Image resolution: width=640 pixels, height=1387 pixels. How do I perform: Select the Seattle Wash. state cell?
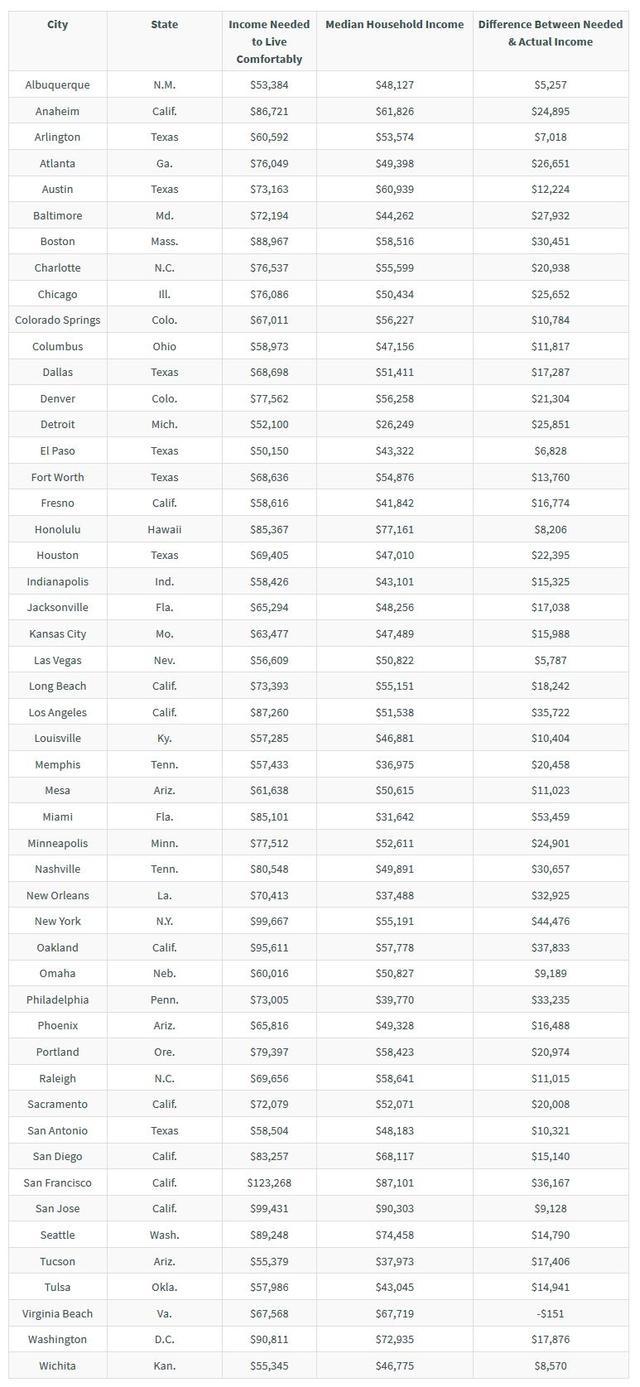click(x=164, y=1235)
